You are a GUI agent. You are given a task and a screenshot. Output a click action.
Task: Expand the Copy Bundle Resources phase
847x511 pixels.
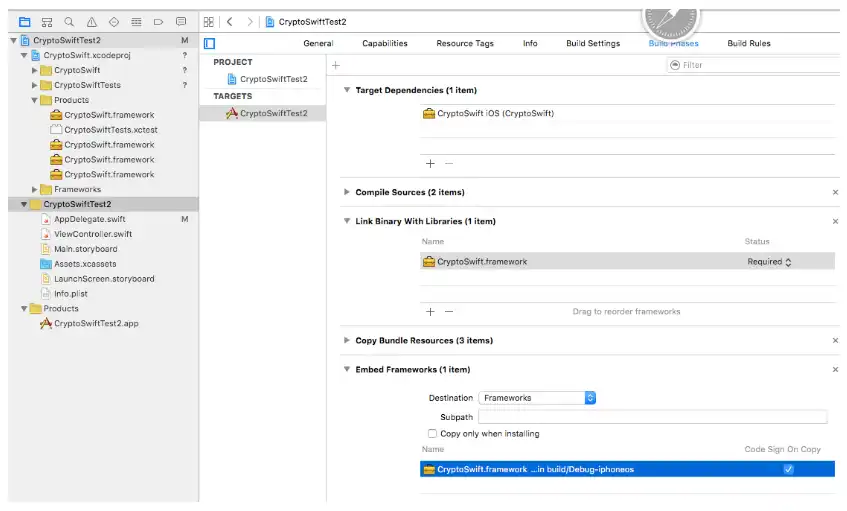[x=347, y=341]
